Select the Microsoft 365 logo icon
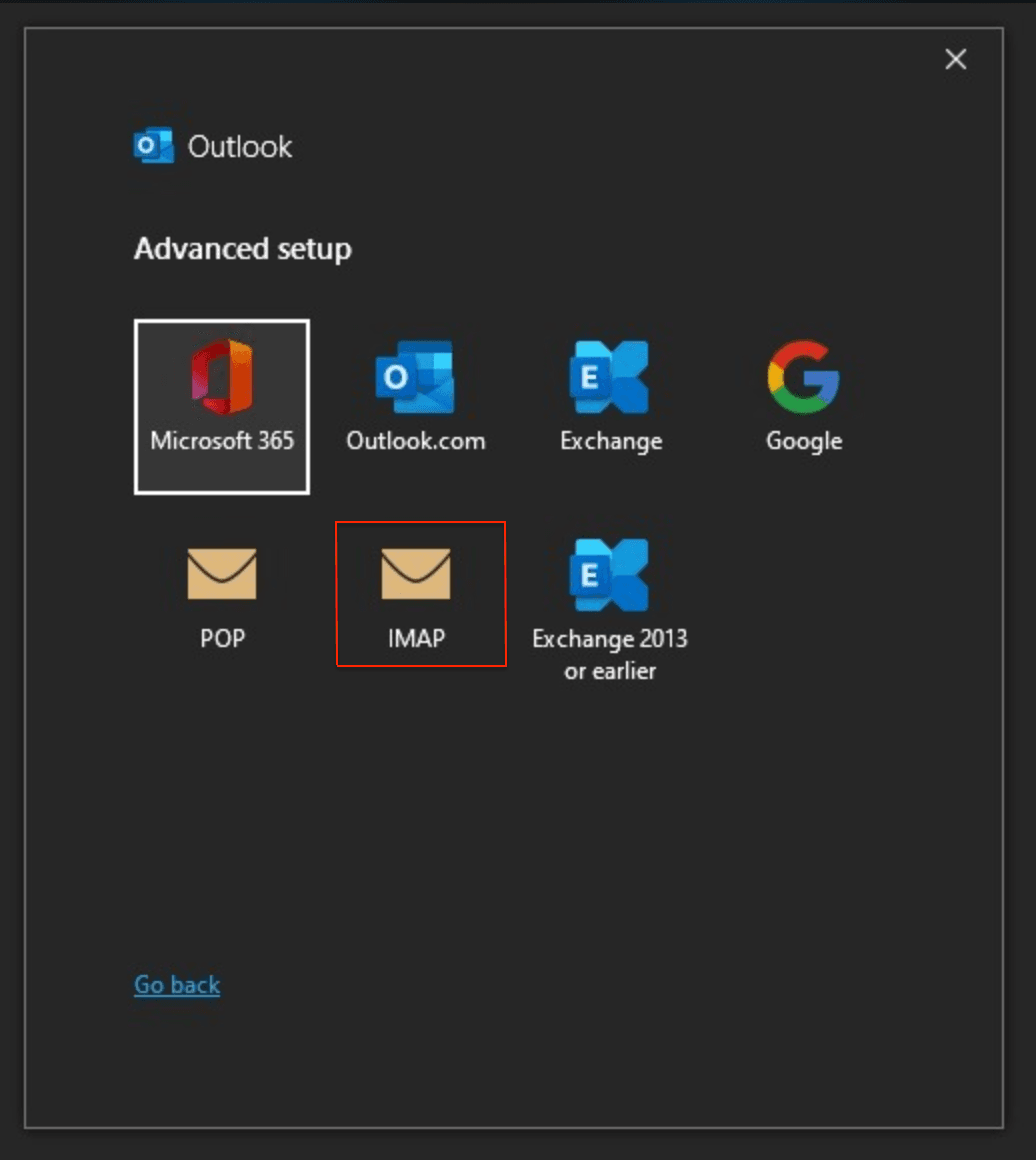 pyautogui.click(x=222, y=376)
